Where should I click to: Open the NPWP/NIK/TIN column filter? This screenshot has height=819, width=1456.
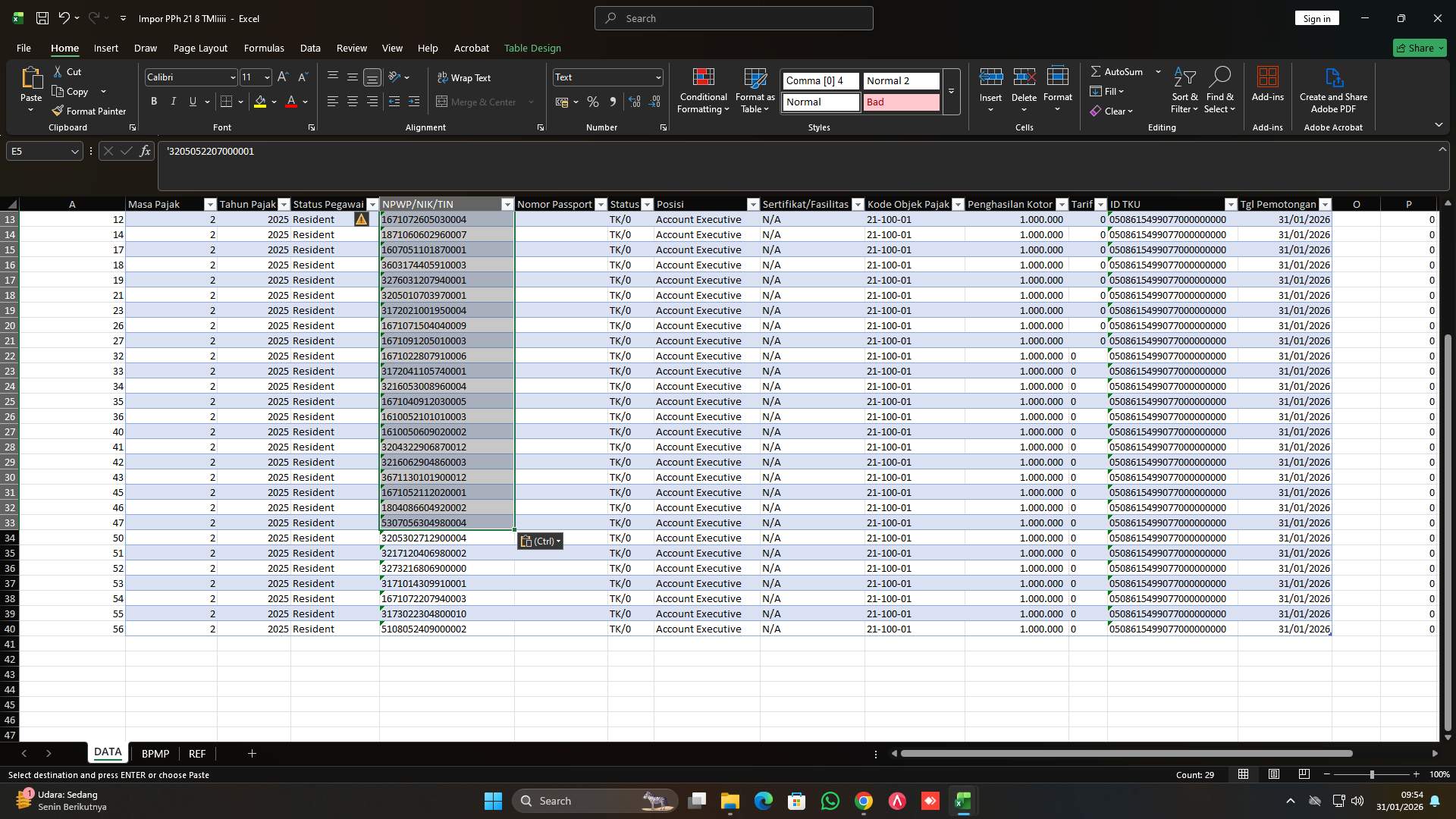[x=507, y=204]
